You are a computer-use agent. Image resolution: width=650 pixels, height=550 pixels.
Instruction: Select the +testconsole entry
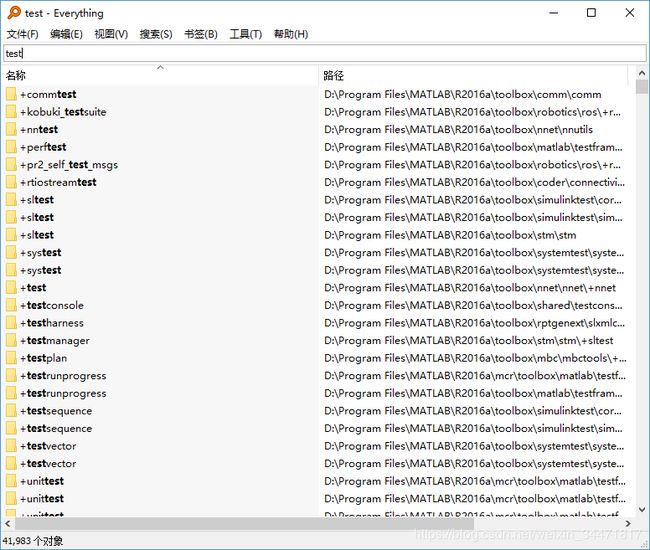(x=52, y=305)
